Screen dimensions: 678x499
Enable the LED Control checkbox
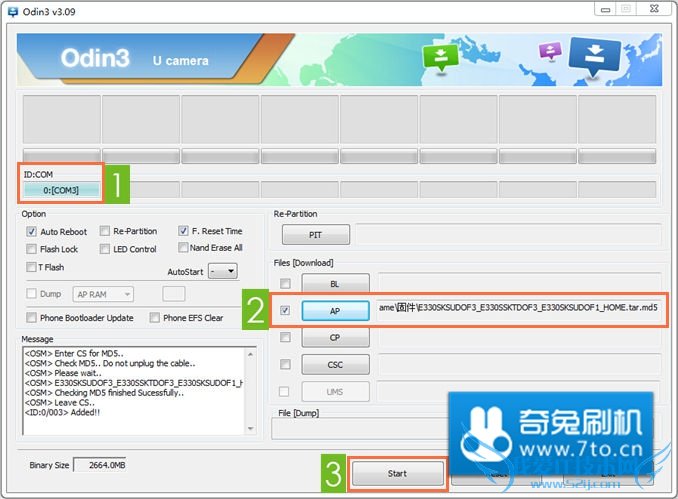coord(104,249)
